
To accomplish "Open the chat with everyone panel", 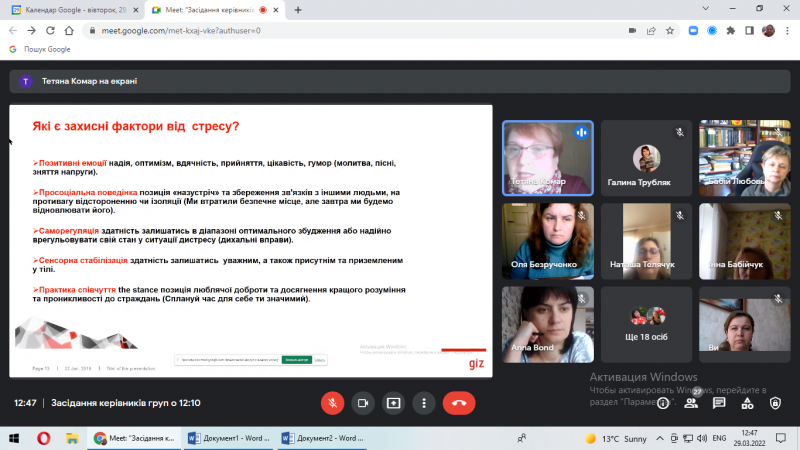I will click(719, 404).
